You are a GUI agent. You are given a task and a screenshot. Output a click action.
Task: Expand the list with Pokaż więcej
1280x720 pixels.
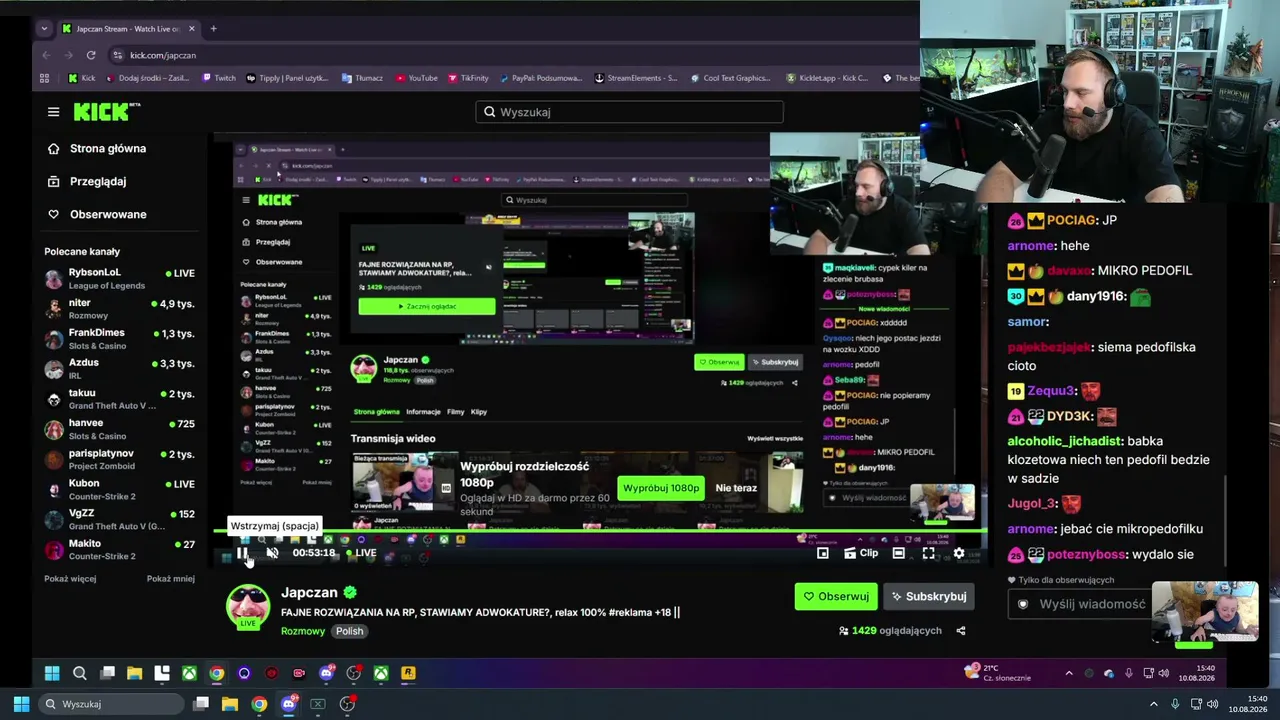click(x=70, y=579)
